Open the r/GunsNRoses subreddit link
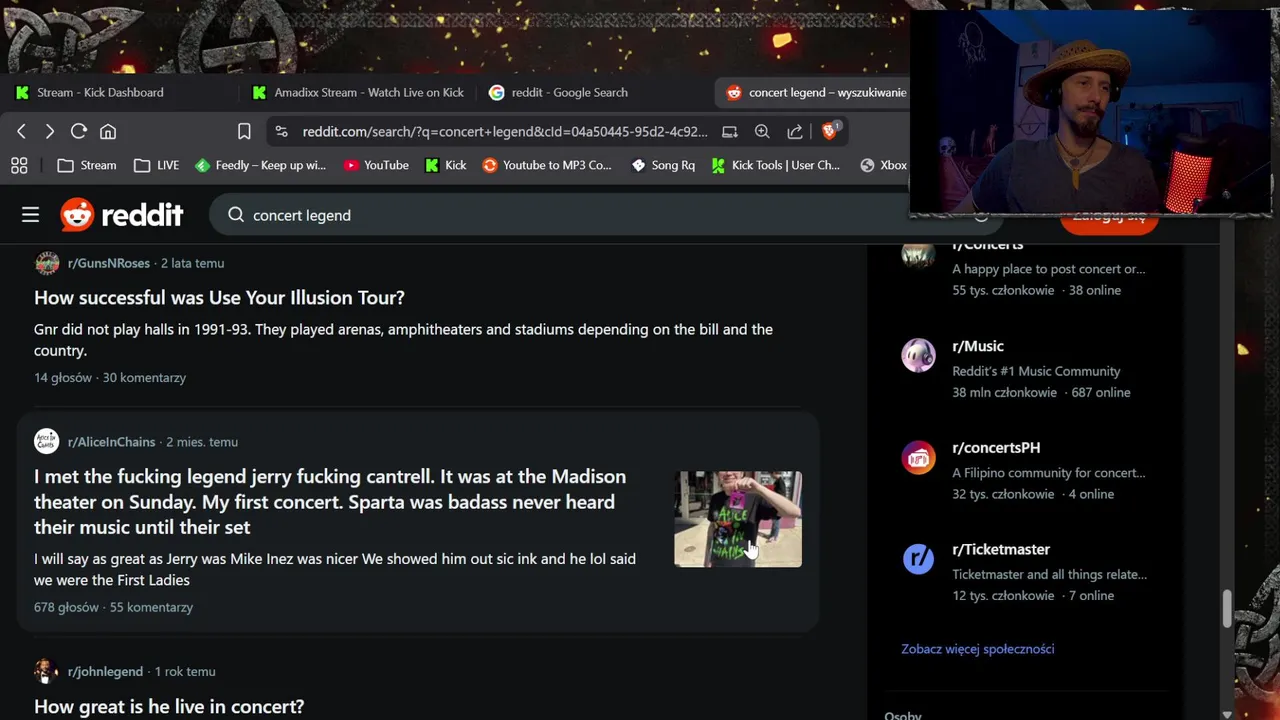The width and height of the screenshot is (1280, 720). click(109, 263)
